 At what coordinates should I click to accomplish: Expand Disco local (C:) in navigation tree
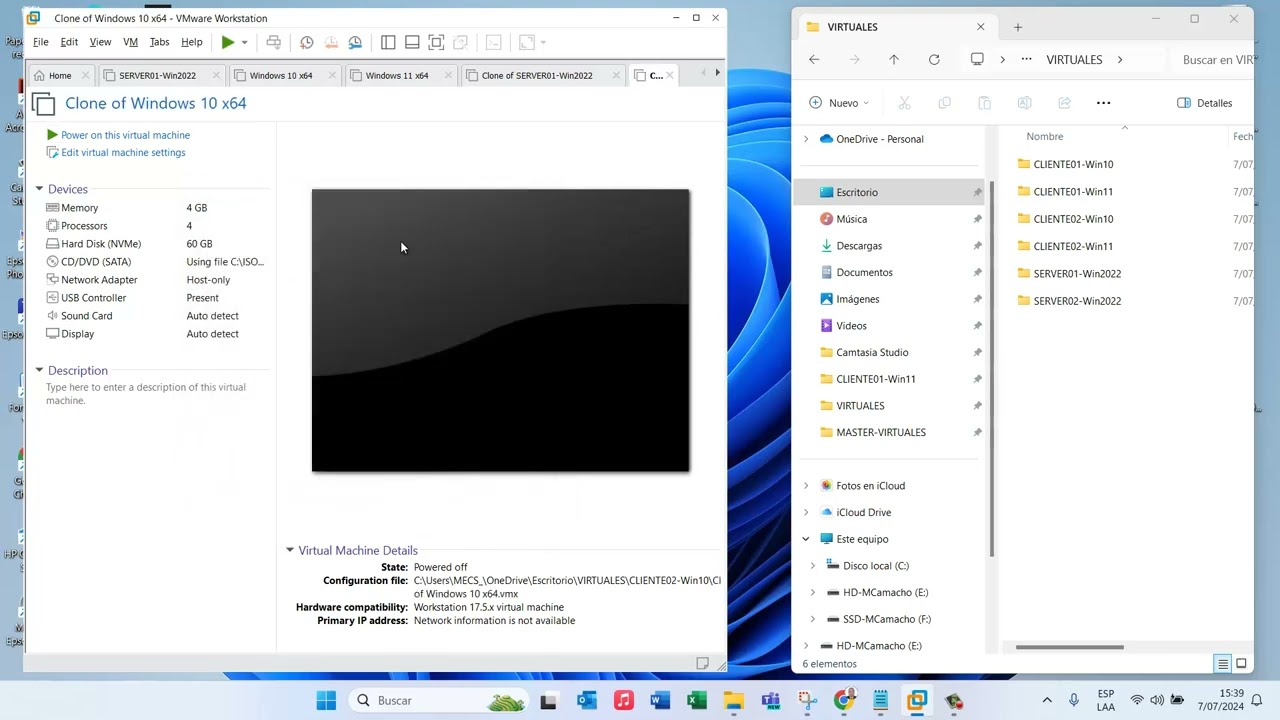point(813,566)
